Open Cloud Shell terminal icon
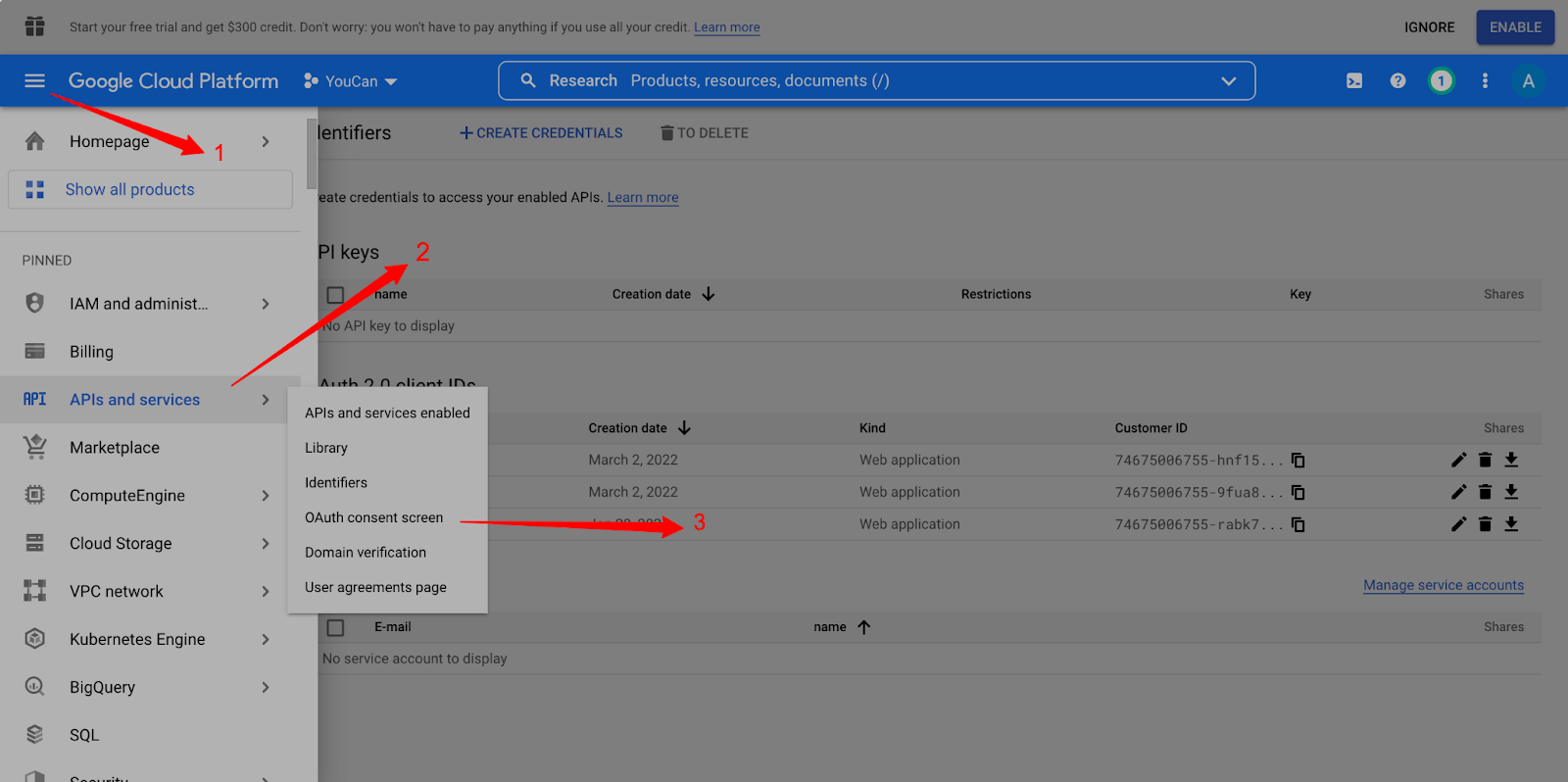 (1354, 81)
